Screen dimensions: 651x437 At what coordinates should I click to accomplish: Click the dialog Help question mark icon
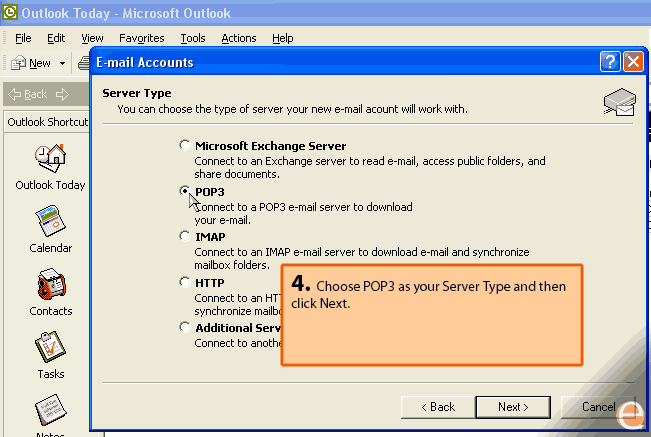point(610,62)
